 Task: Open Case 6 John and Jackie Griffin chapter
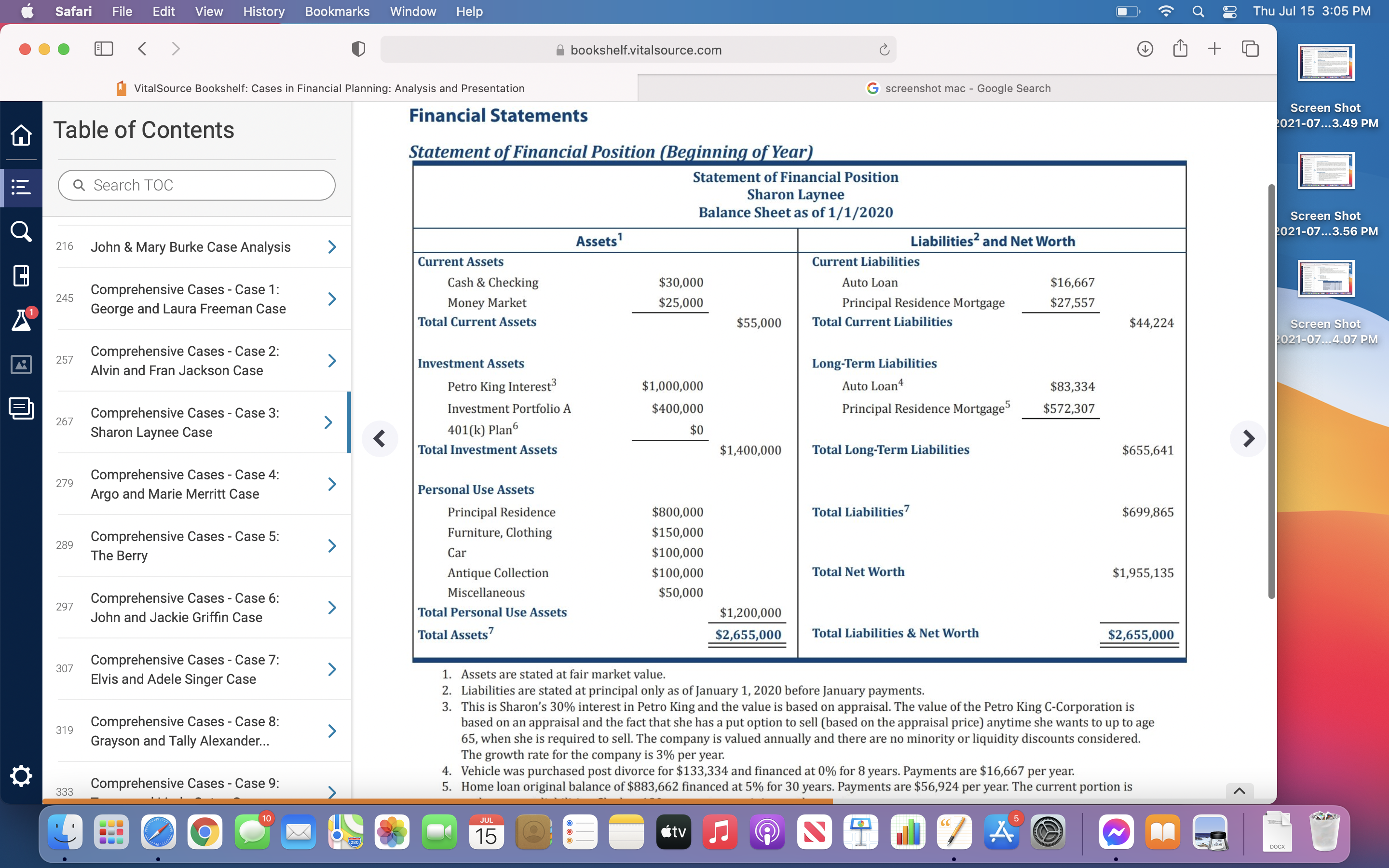185,608
